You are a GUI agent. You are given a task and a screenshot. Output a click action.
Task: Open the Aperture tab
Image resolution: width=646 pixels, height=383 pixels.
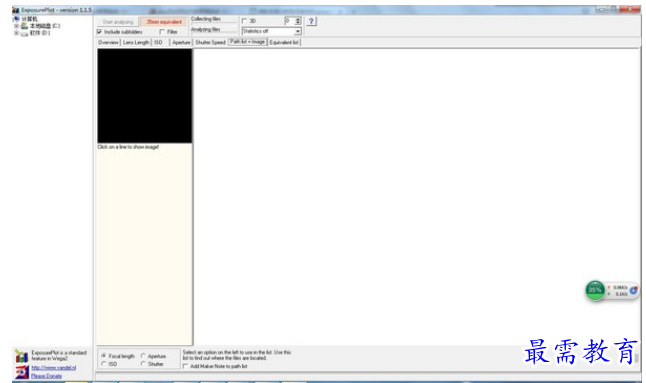[x=181, y=42]
